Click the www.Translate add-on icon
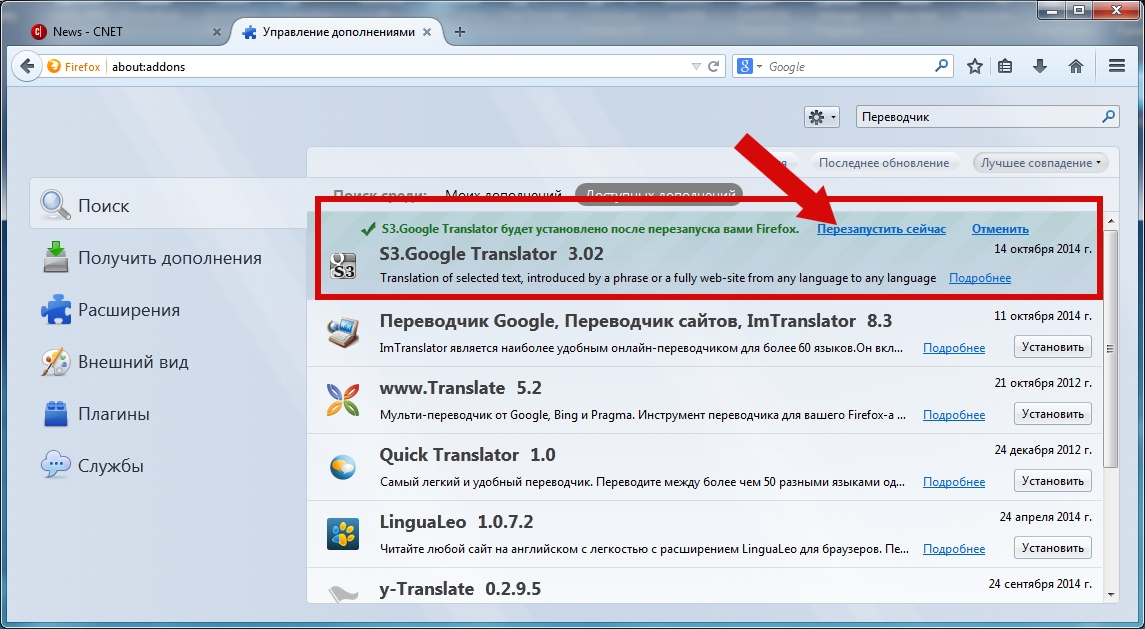Image resolution: width=1145 pixels, height=629 pixels. pos(342,400)
